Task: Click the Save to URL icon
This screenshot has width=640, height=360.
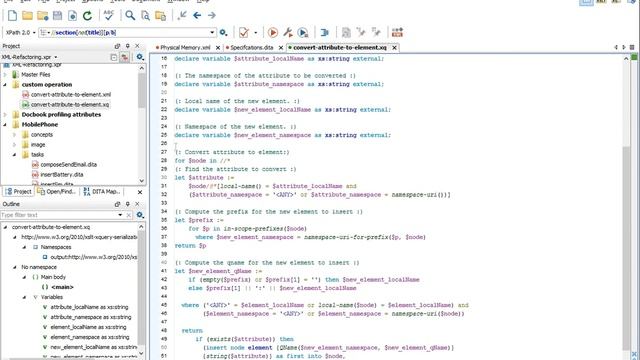Action: click(72, 16)
